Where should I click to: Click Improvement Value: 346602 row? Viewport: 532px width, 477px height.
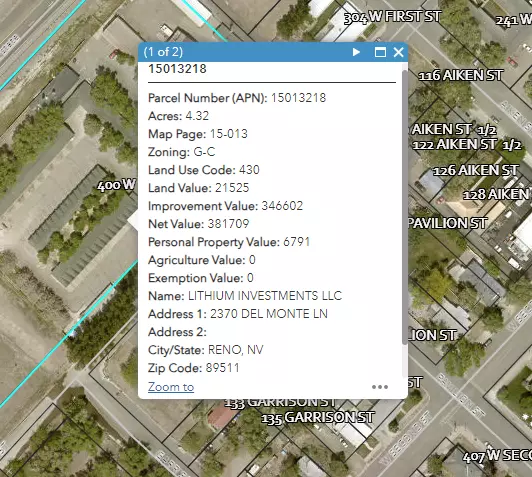(x=225, y=206)
